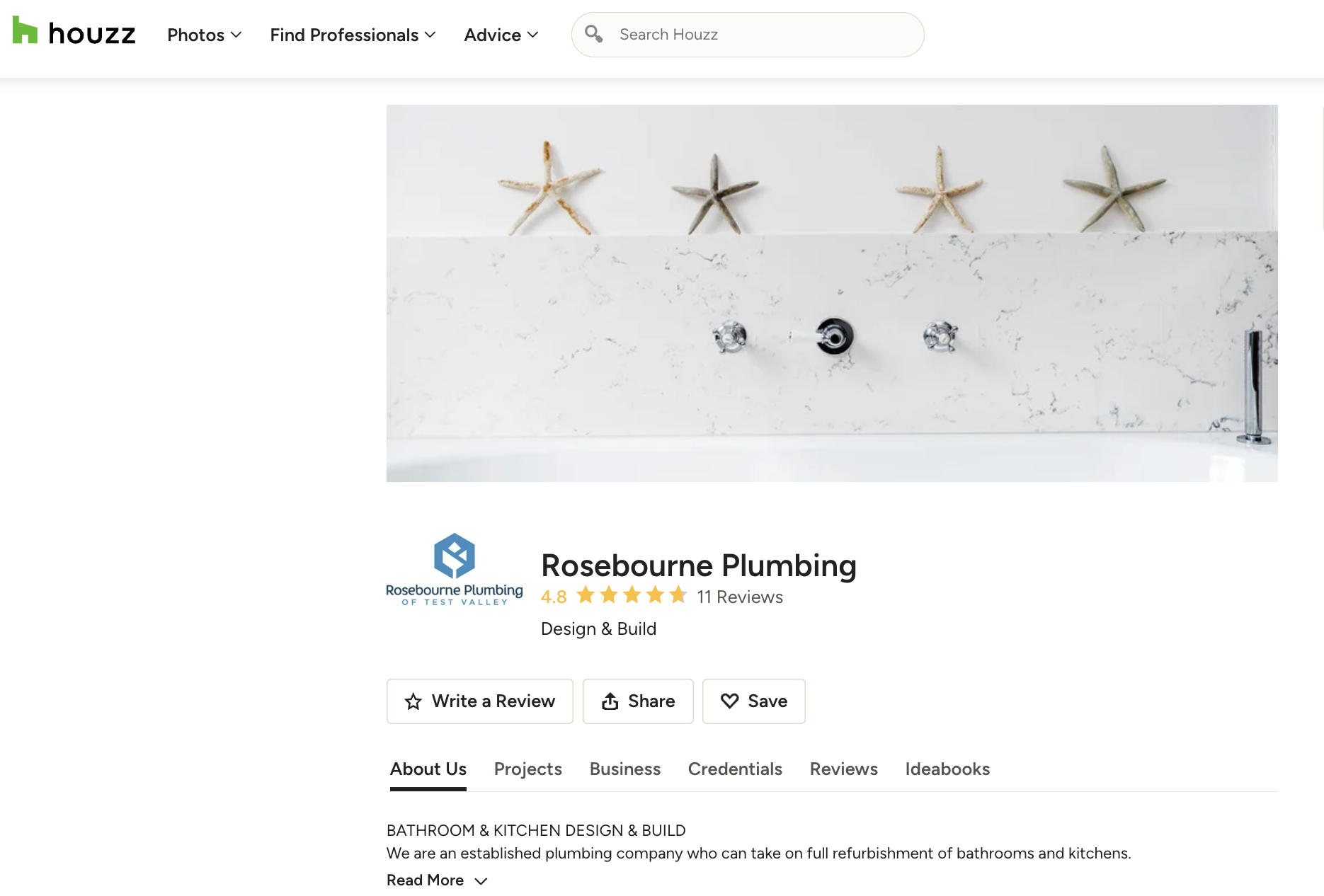Expand the Photos dropdown menu
The height and width of the screenshot is (896, 1324).
point(205,35)
